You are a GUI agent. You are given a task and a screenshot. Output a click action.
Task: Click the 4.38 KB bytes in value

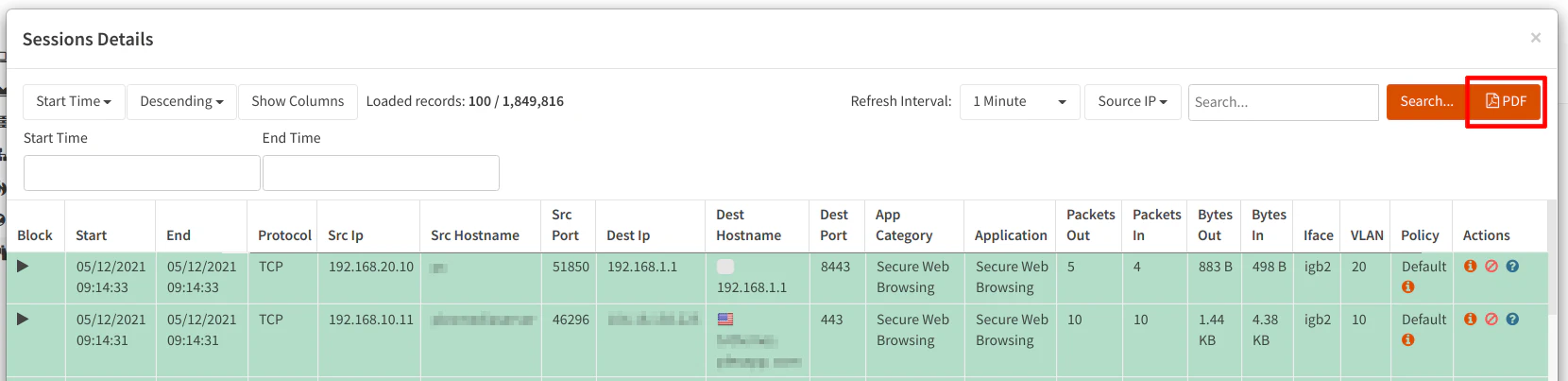point(1266,330)
